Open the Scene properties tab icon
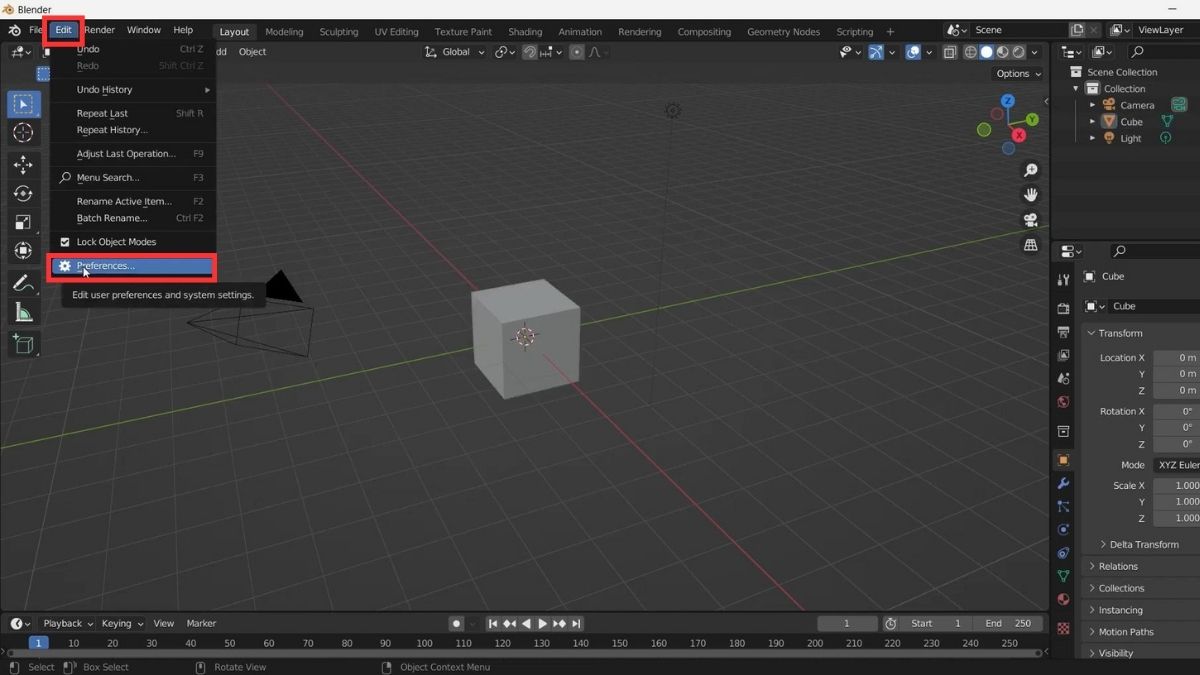This screenshot has width=1200, height=675. pyautogui.click(x=1063, y=379)
